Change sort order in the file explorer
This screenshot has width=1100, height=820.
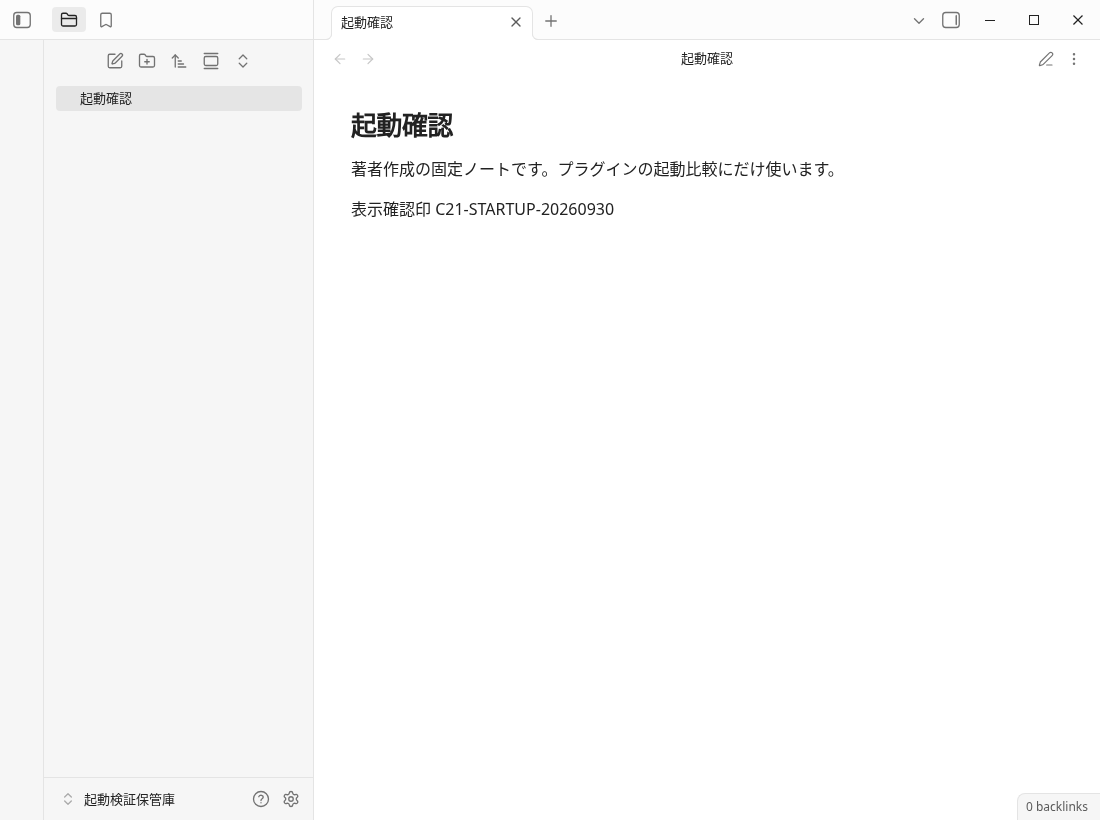(179, 61)
